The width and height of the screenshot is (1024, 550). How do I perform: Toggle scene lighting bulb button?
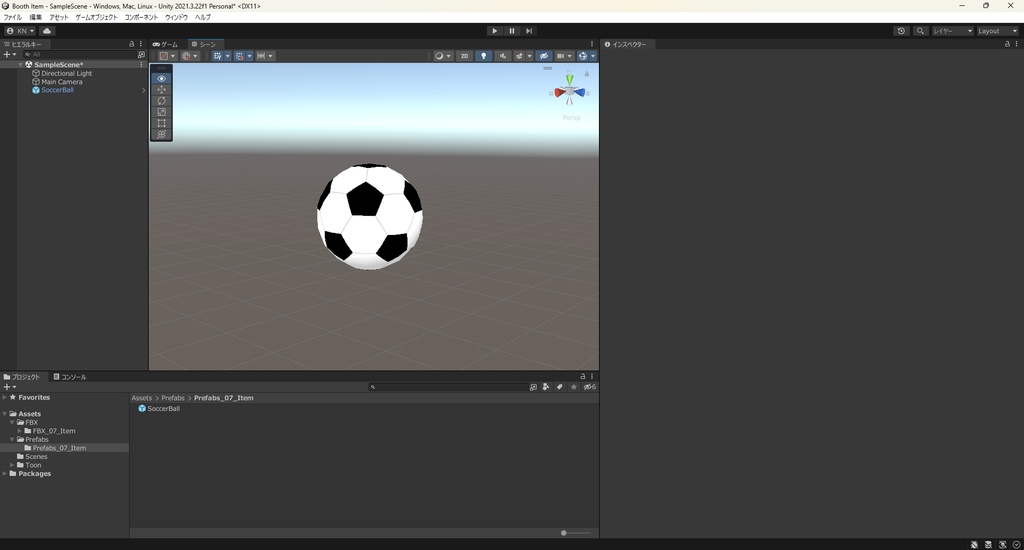(483, 56)
